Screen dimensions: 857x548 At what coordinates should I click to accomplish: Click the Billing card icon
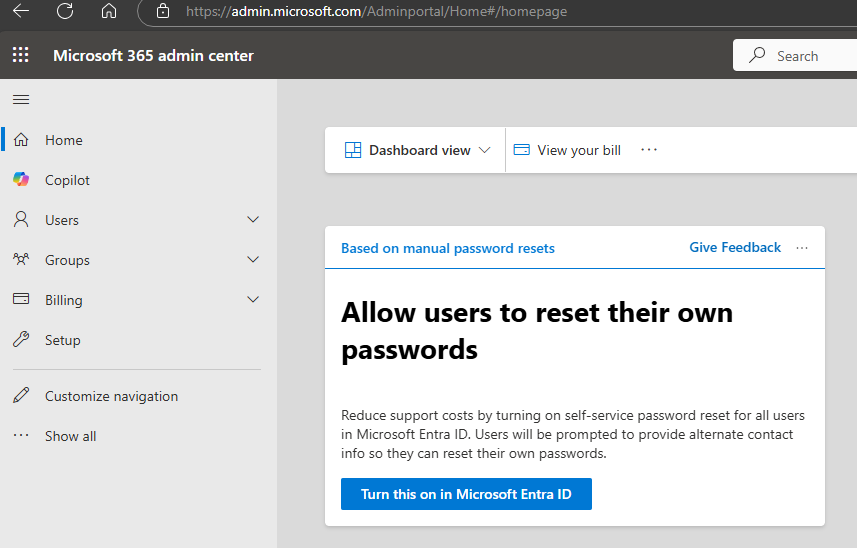[21, 300]
